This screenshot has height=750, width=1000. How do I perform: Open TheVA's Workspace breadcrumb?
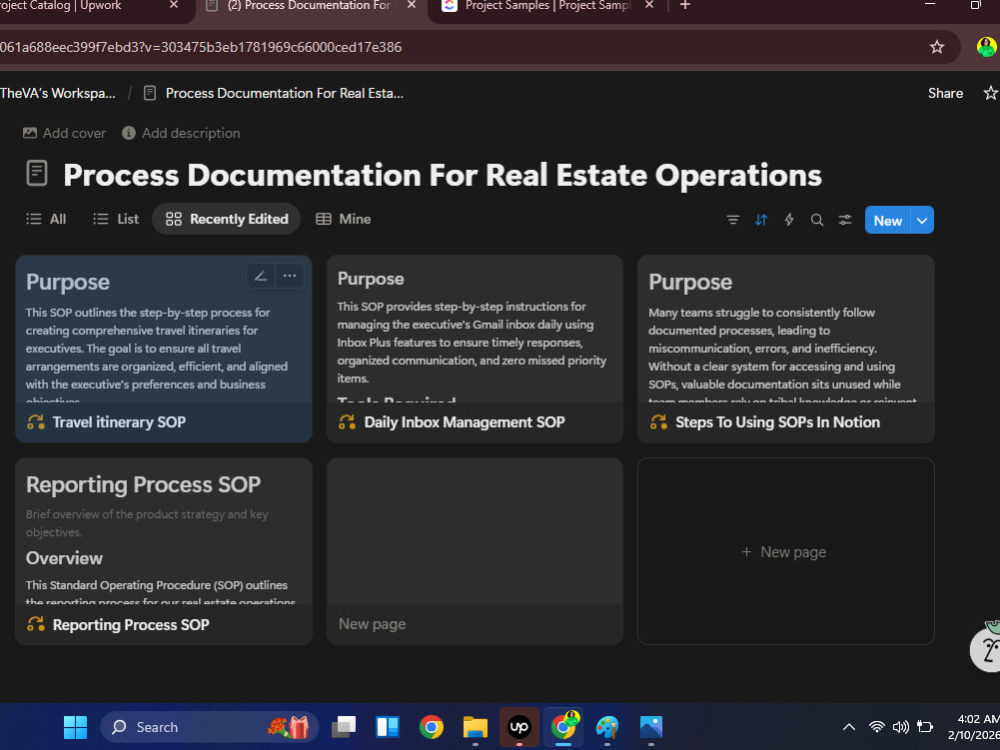[x=58, y=93]
